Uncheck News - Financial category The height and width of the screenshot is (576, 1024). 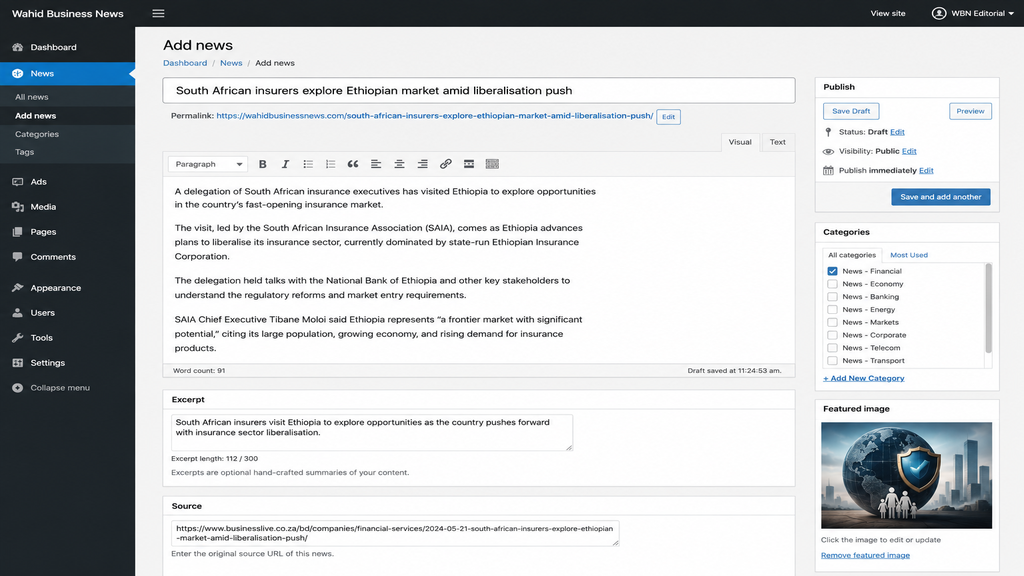coord(832,271)
